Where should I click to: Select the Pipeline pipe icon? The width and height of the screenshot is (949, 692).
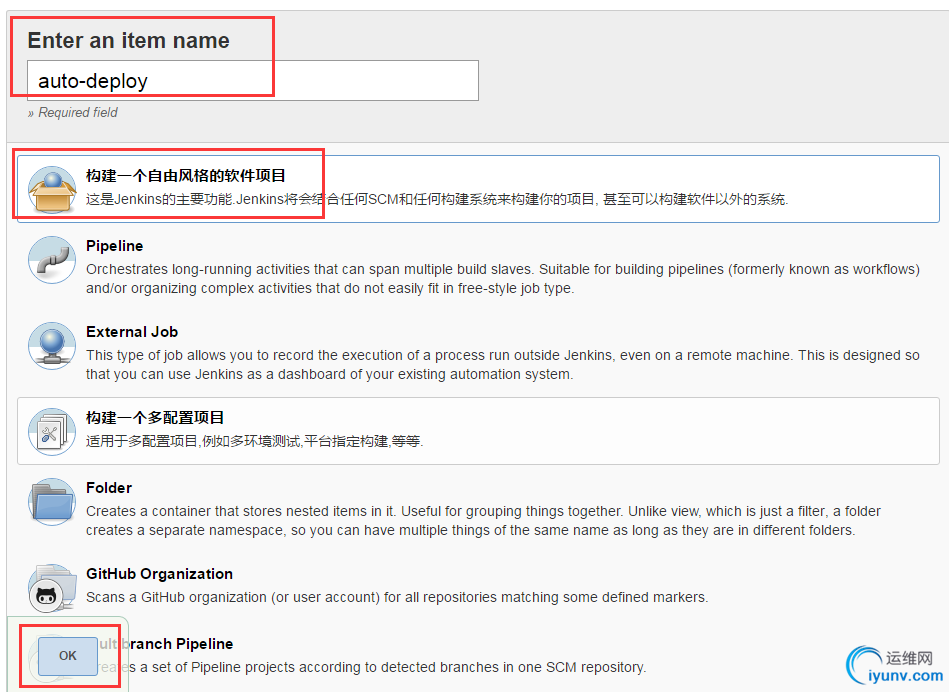point(52,260)
